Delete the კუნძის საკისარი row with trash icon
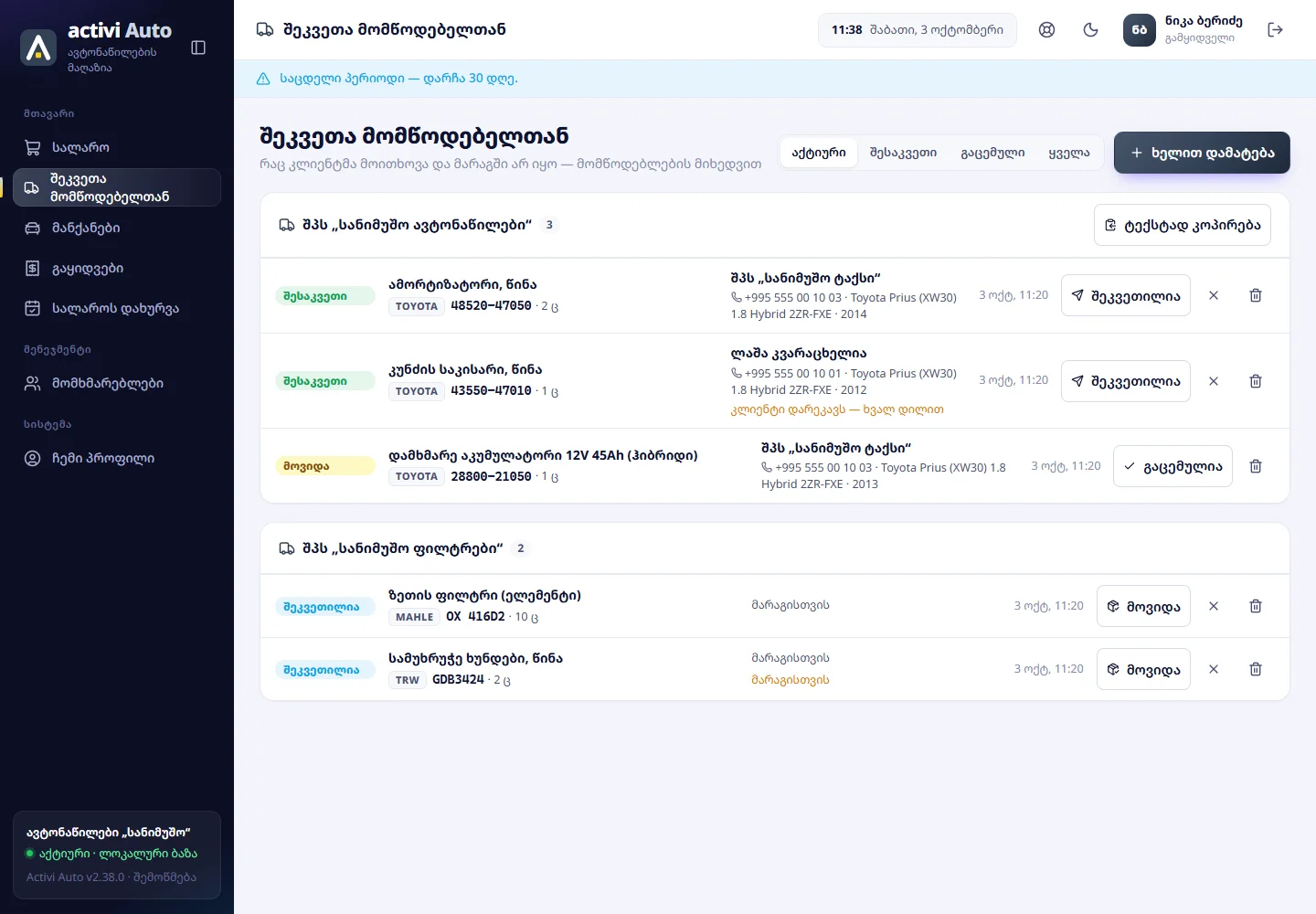The height and width of the screenshot is (914, 1316). (x=1256, y=381)
